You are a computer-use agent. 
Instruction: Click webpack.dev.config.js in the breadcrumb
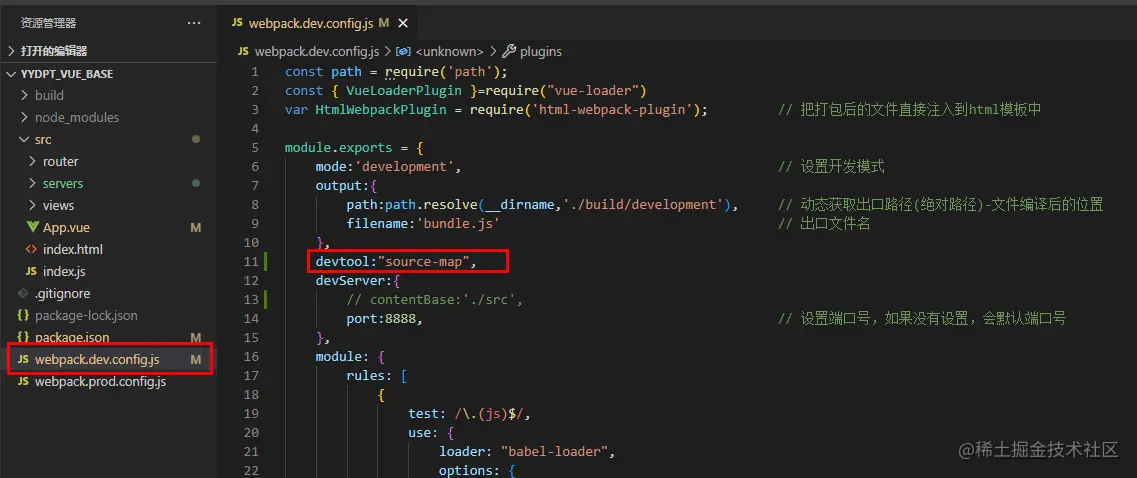coord(317,51)
